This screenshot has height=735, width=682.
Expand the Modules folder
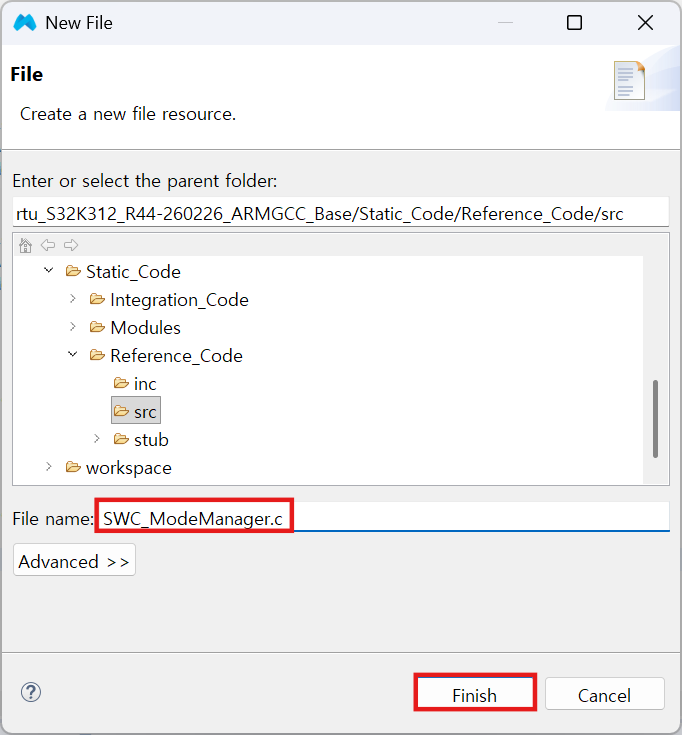coord(73,327)
